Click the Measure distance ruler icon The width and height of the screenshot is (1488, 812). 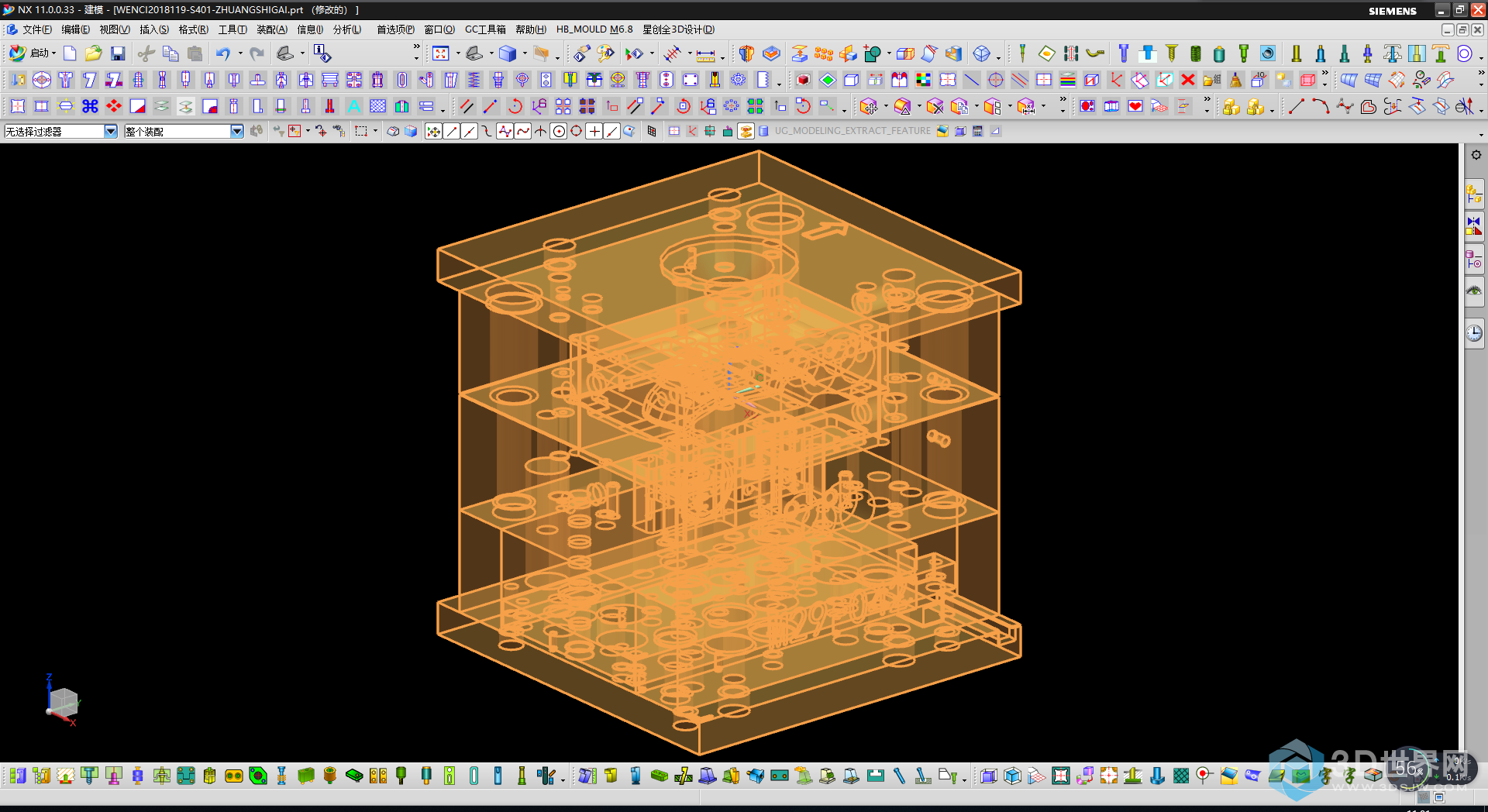click(705, 55)
